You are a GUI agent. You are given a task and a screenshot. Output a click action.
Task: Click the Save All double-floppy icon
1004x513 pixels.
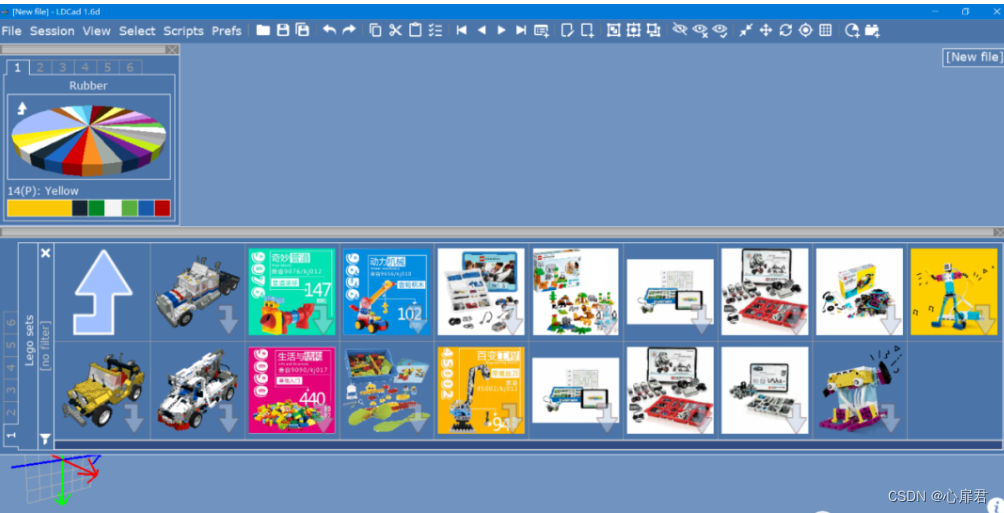tap(302, 30)
